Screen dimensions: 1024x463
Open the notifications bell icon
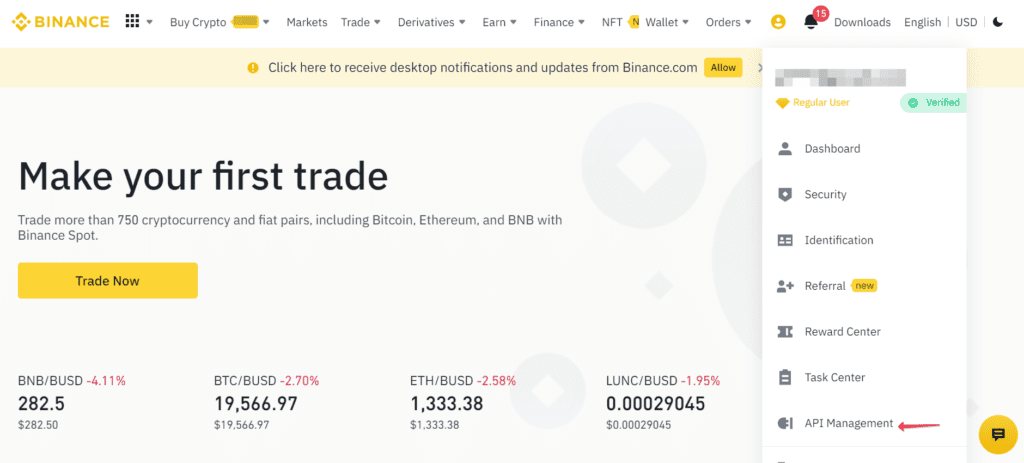click(810, 22)
